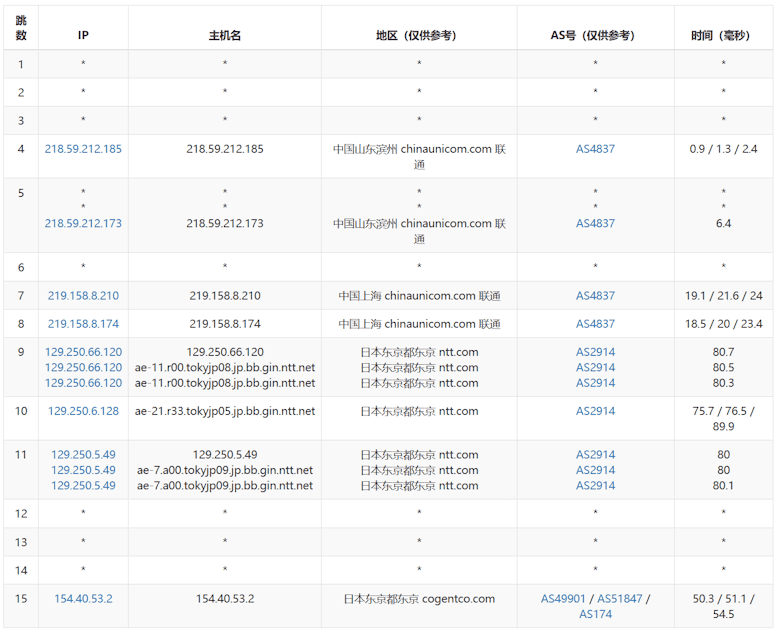
Task: Select region text 日本东京都东京 cogentco.com
Action: point(419,599)
